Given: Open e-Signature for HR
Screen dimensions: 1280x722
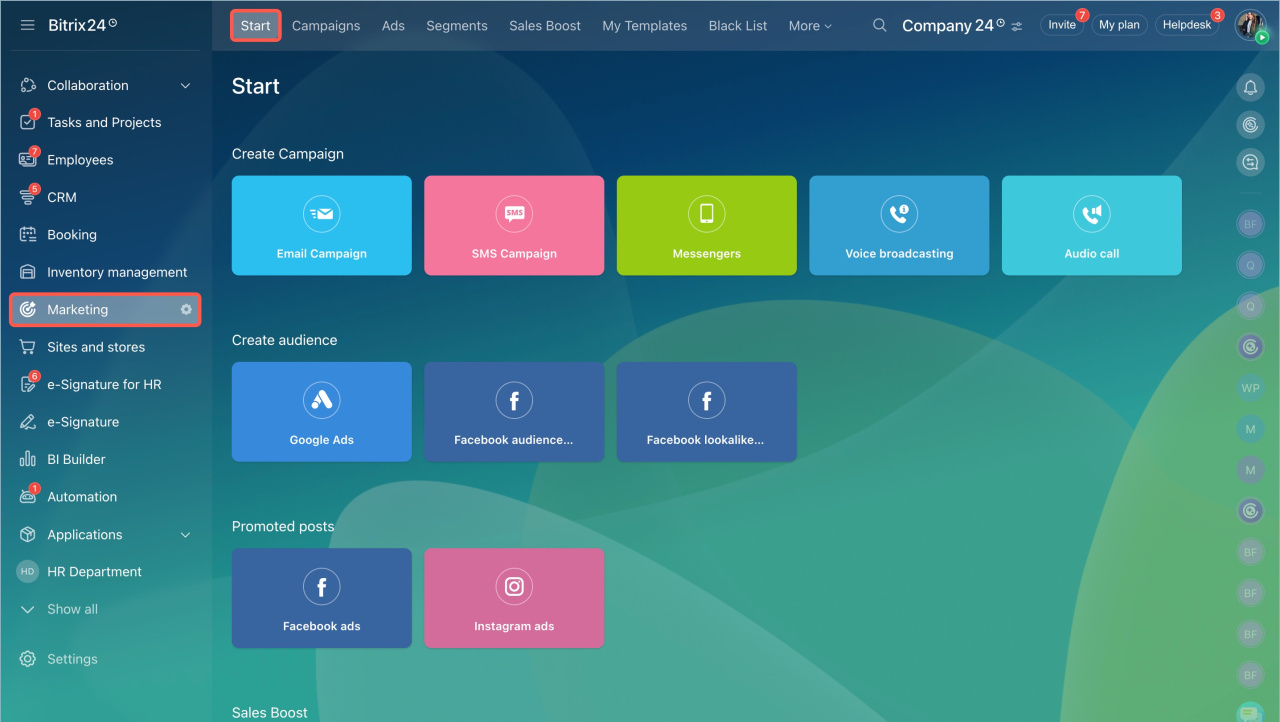Looking at the screenshot, I should click(105, 385).
